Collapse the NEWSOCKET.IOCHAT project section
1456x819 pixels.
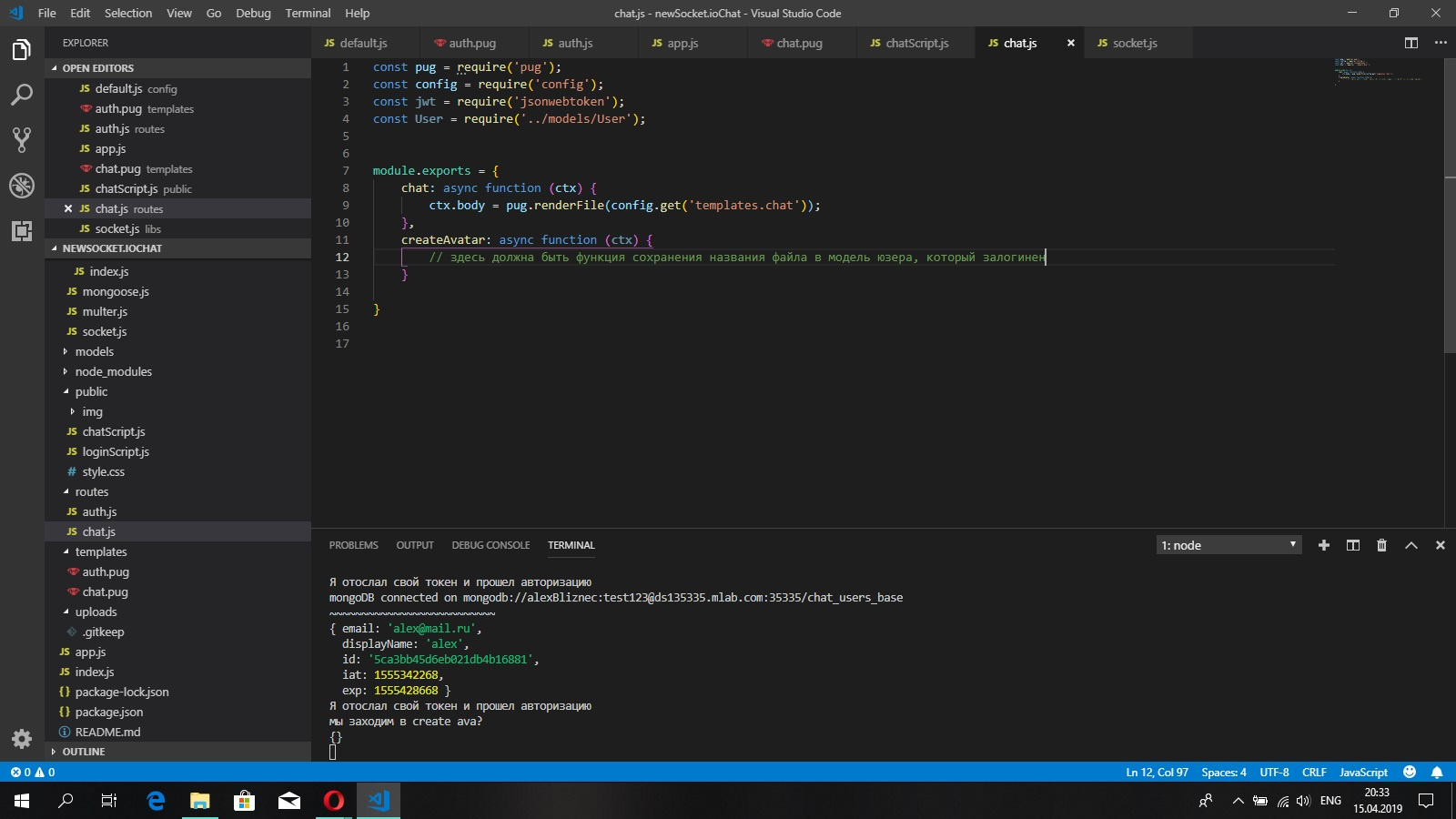point(177,248)
